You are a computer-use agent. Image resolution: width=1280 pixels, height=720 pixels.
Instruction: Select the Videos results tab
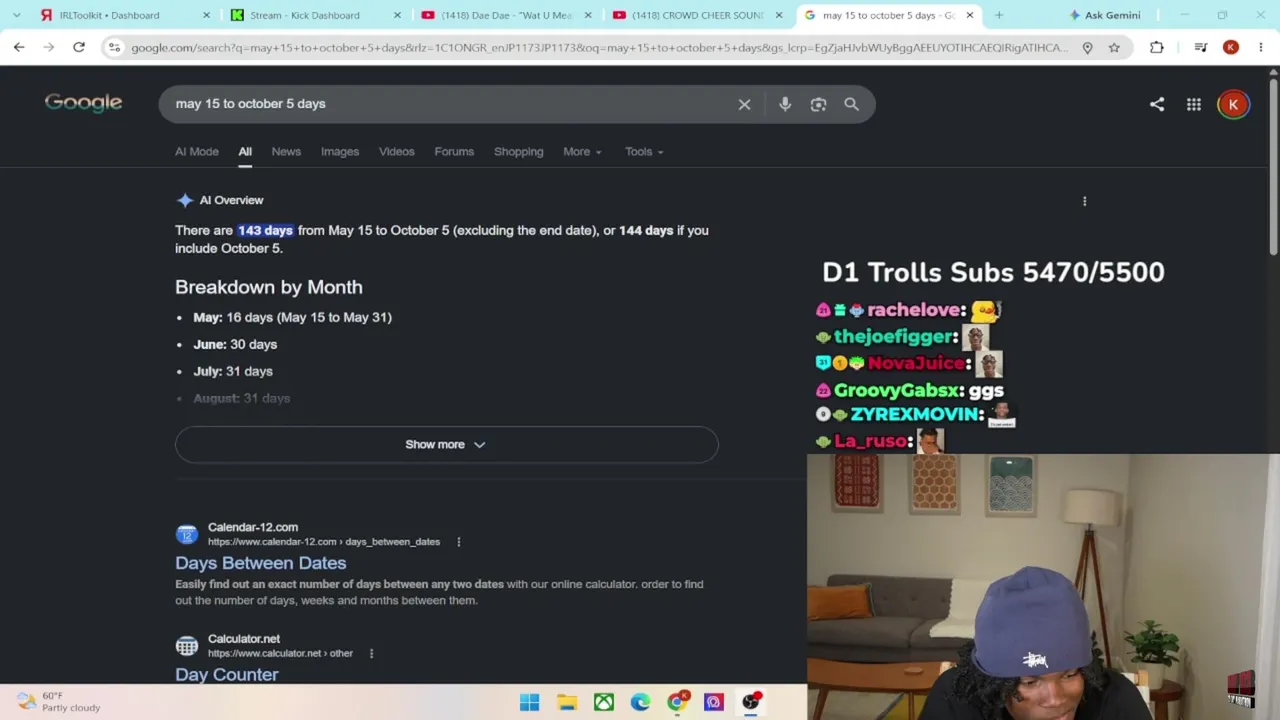397,152
